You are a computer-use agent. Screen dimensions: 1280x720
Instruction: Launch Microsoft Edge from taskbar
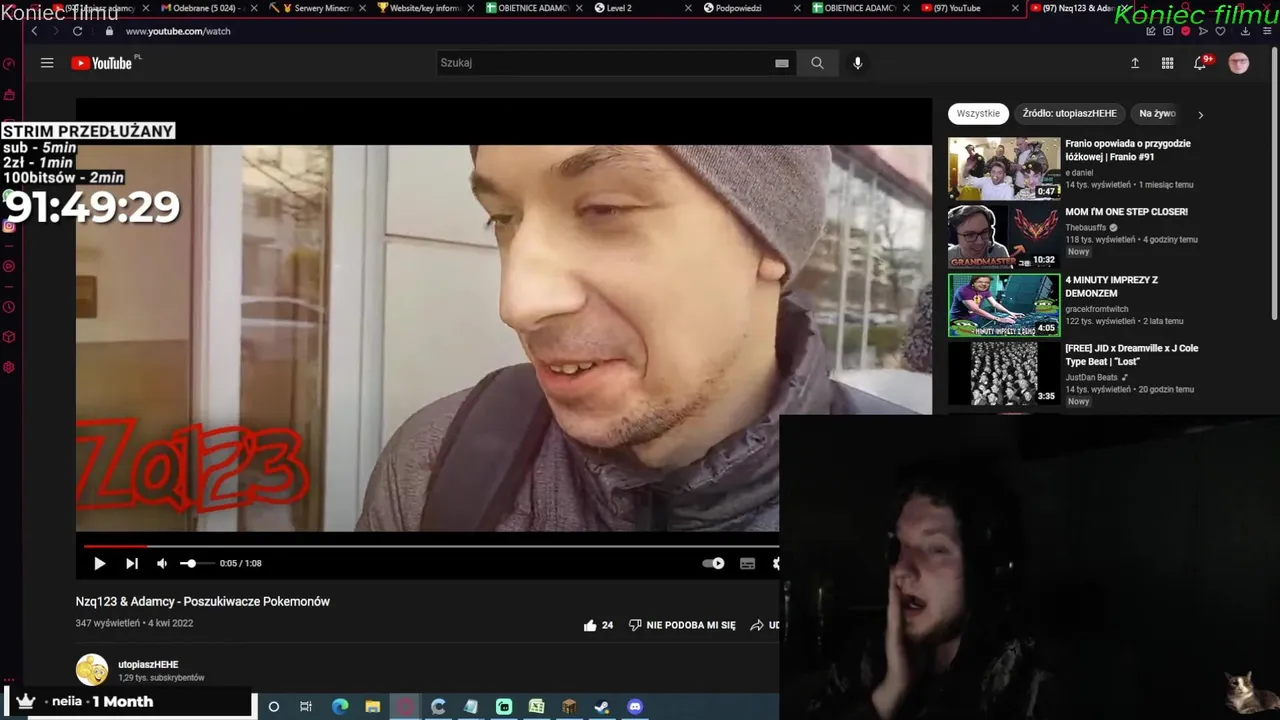point(340,707)
